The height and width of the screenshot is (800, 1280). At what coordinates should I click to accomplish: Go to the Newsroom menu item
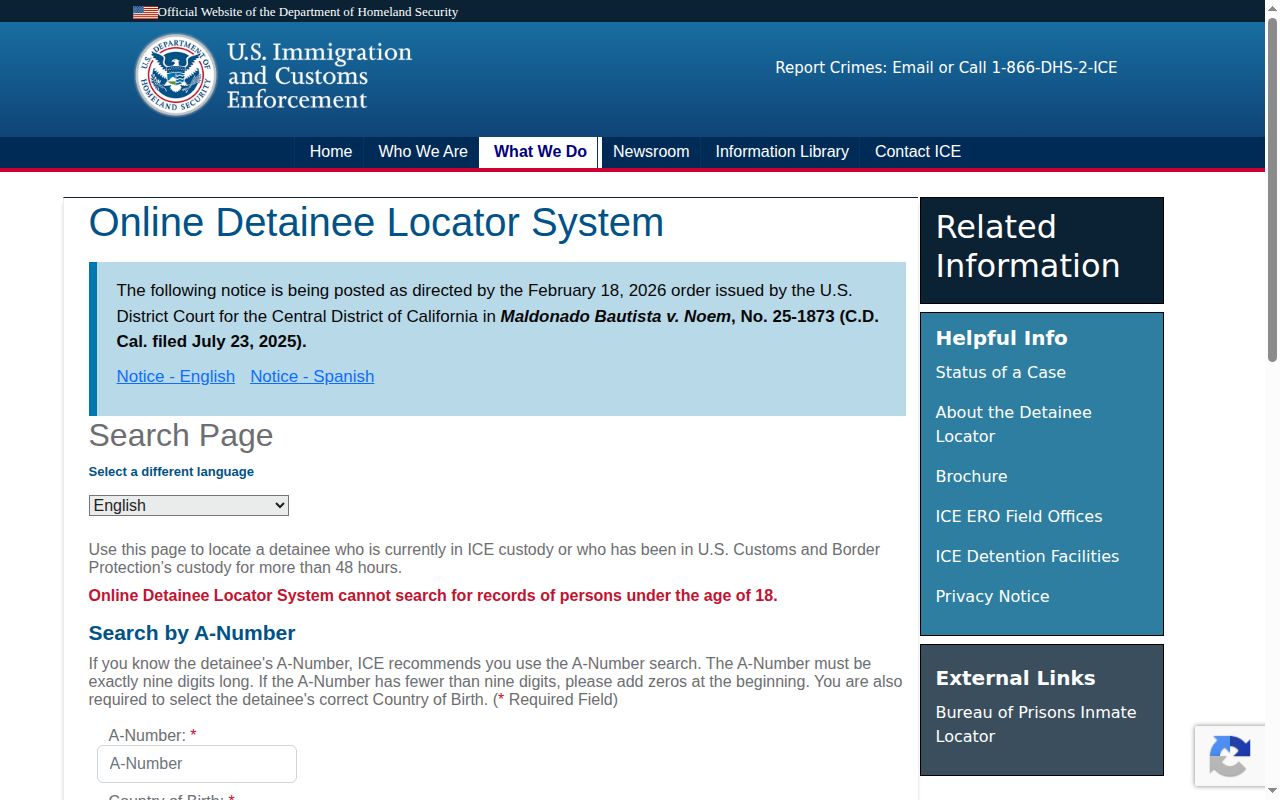651,152
